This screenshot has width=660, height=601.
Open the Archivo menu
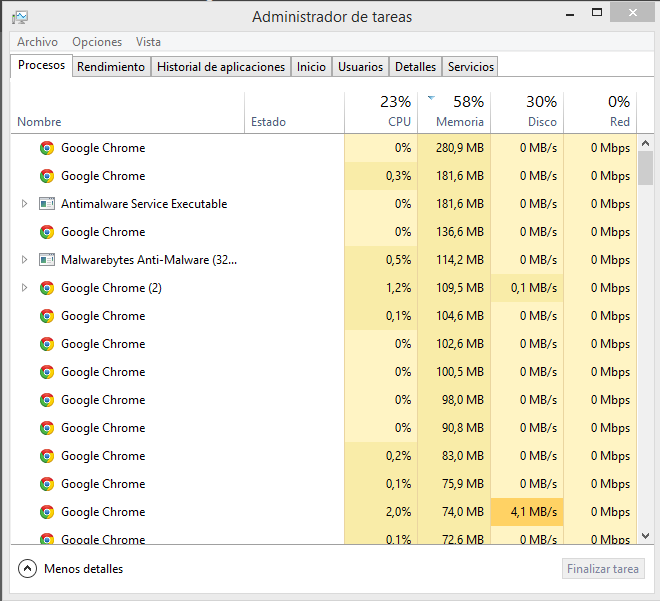37,42
